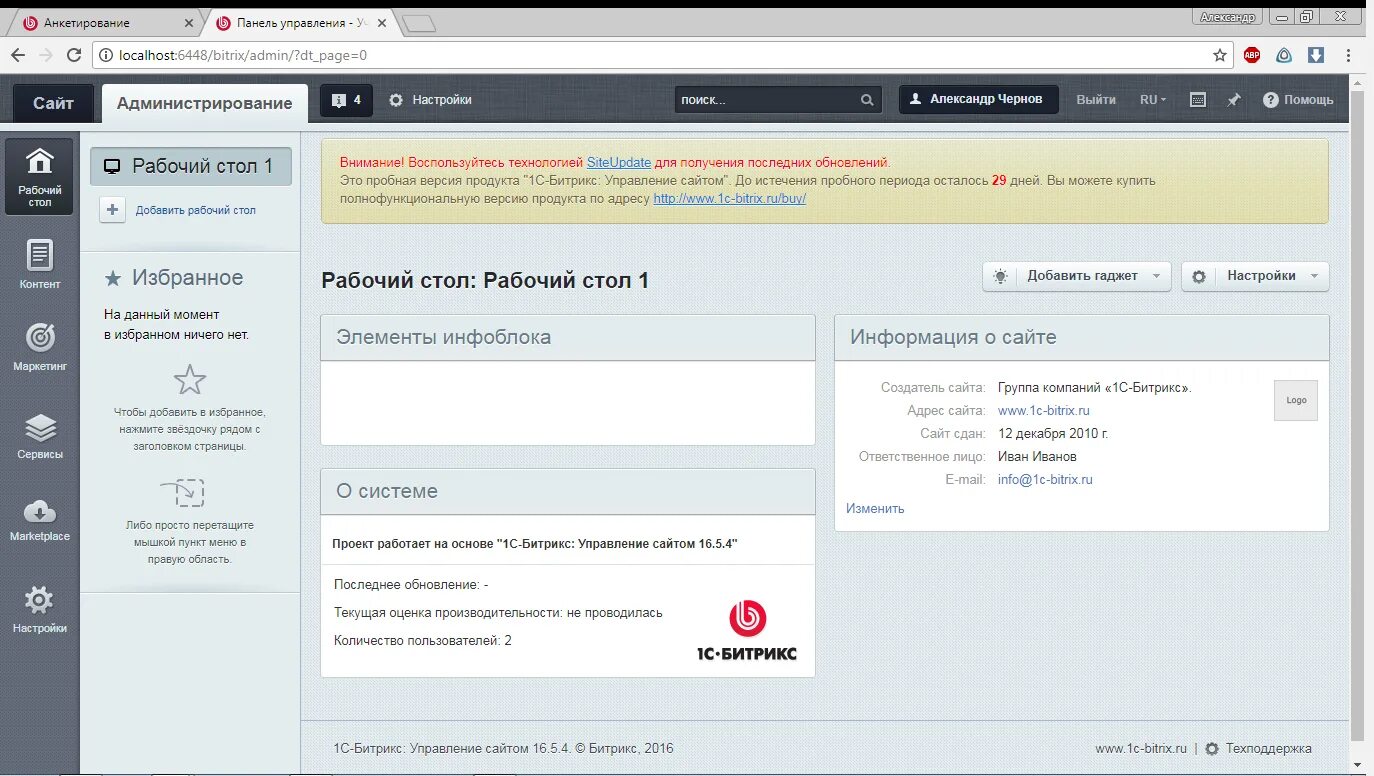
Task: Click the Помощь question mark icon
Action: (x=1270, y=100)
